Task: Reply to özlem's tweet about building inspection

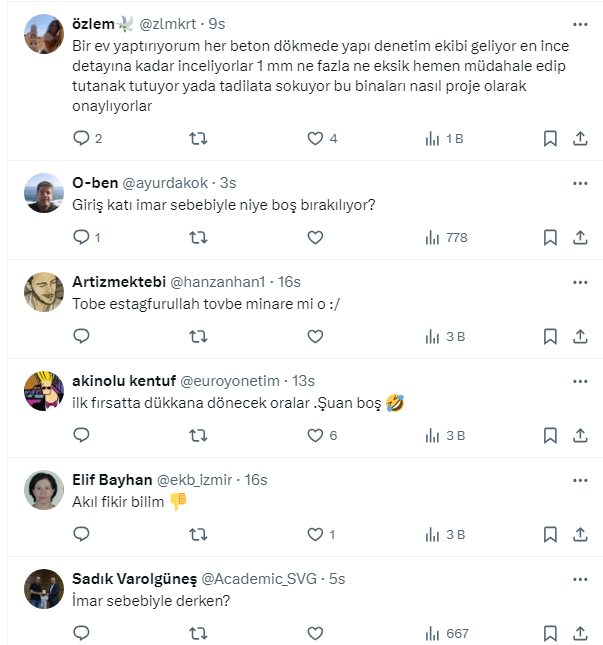Action: tap(82, 139)
